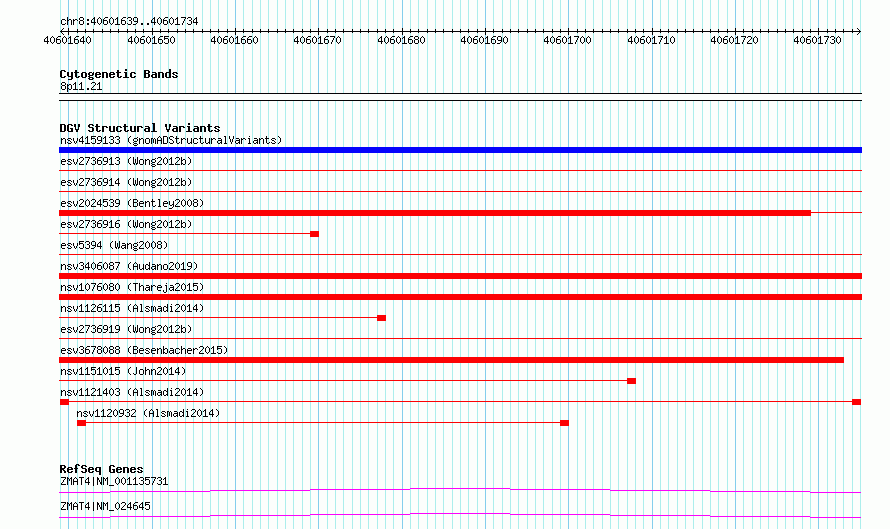Click the left red block of nsv1120932
Image resolution: width=890 pixels, height=529 pixels.
81,423
